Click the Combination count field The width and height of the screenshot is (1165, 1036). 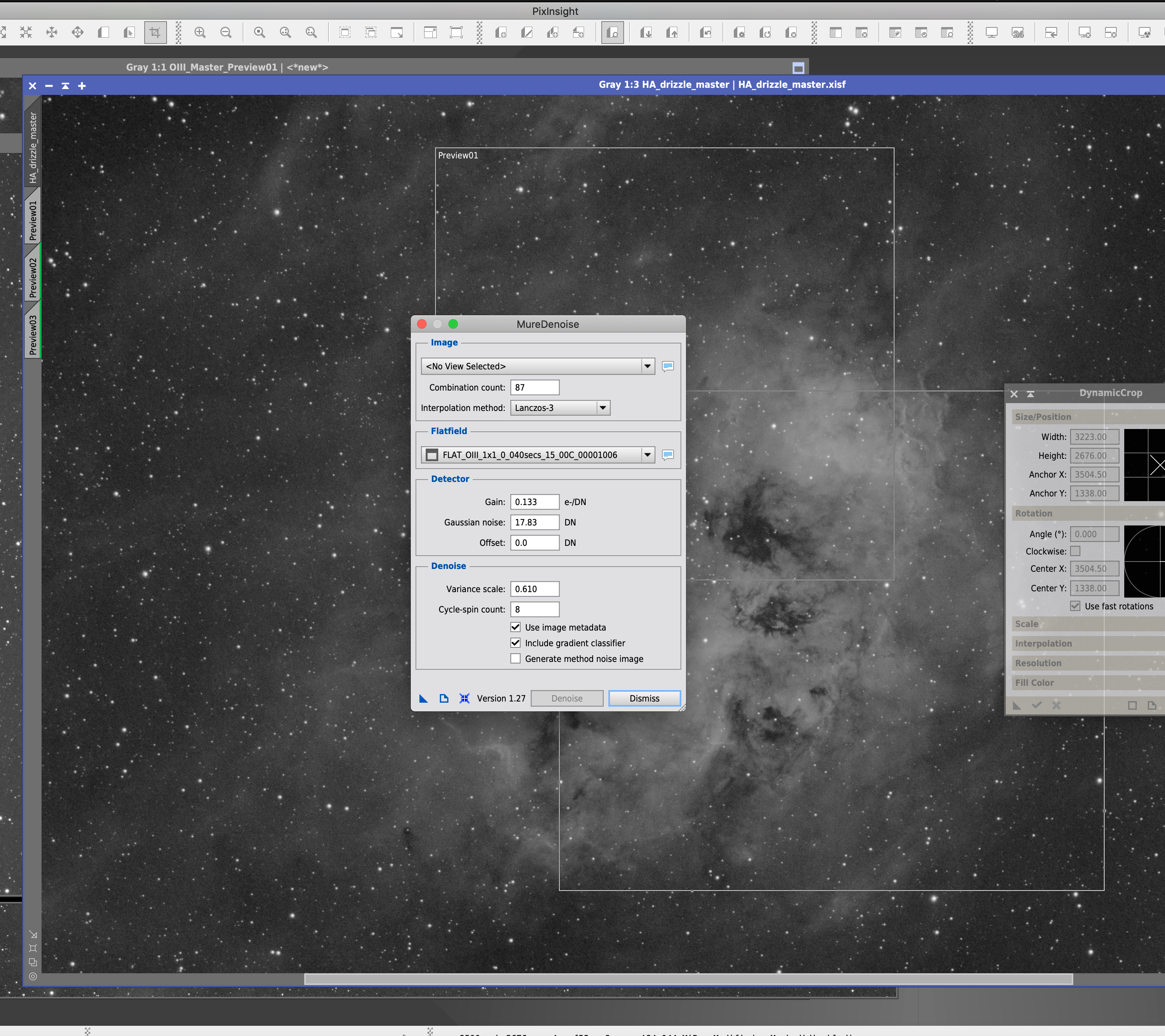[x=535, y=387]
